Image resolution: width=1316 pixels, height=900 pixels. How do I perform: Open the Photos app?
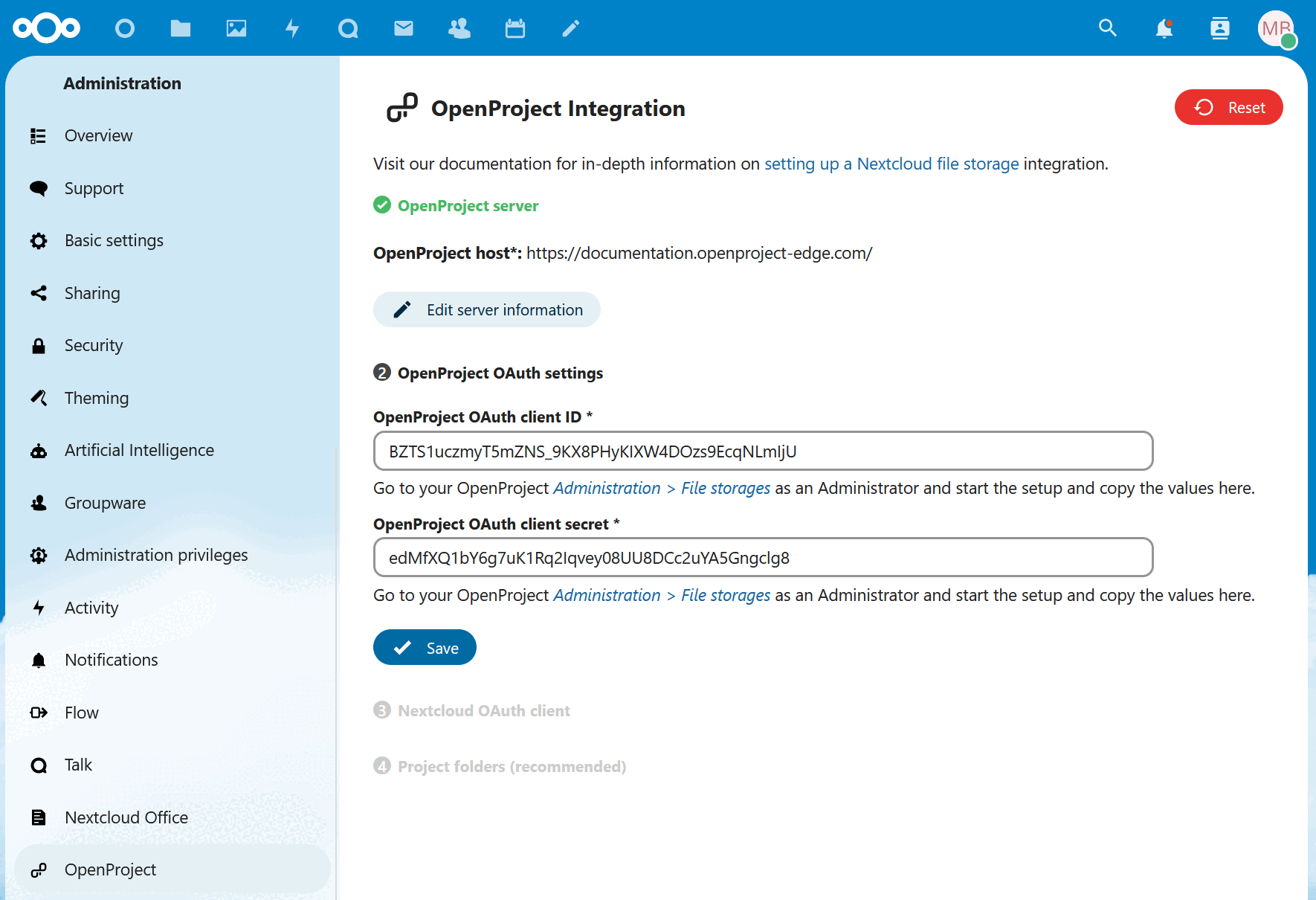tap(236, 28)
